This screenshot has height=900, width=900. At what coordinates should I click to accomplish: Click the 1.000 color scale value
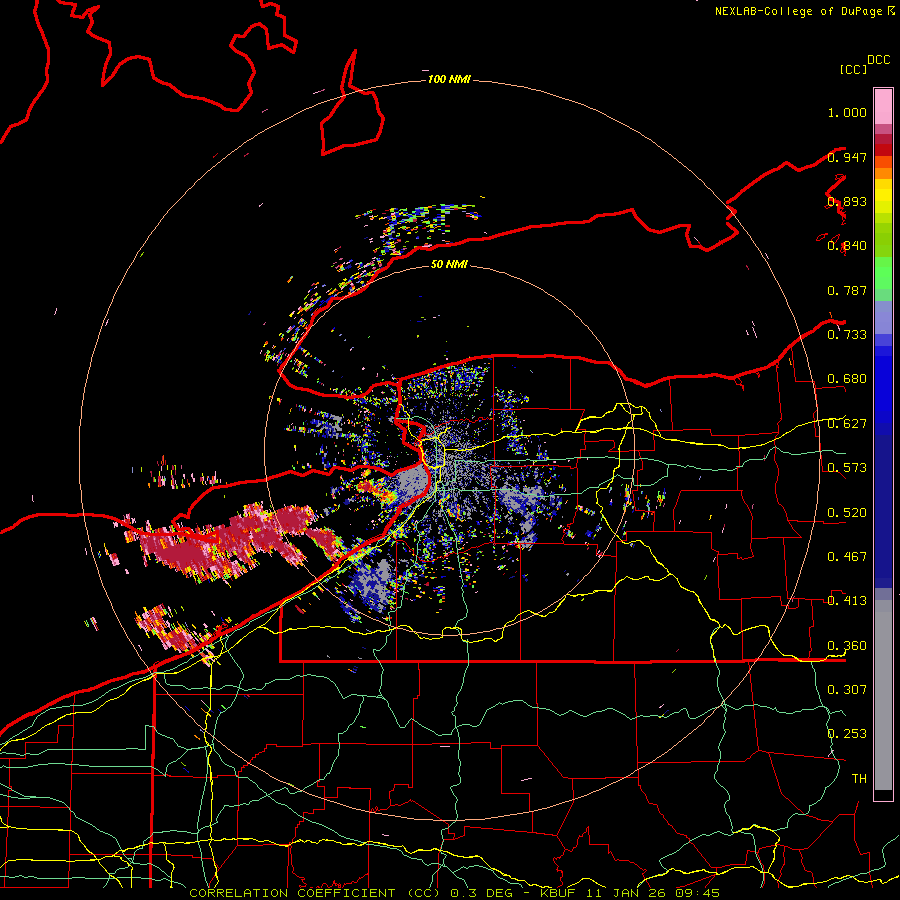(x=847, y=112)
